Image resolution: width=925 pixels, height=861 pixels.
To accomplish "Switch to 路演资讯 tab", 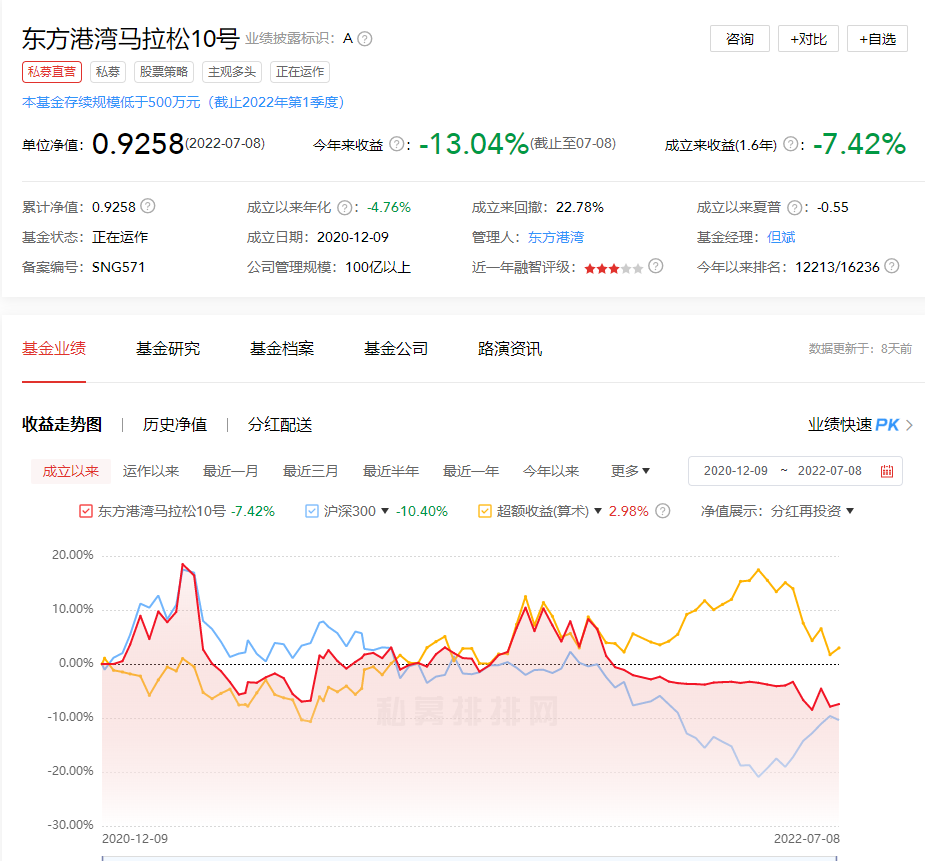I will tap(509, 349).
